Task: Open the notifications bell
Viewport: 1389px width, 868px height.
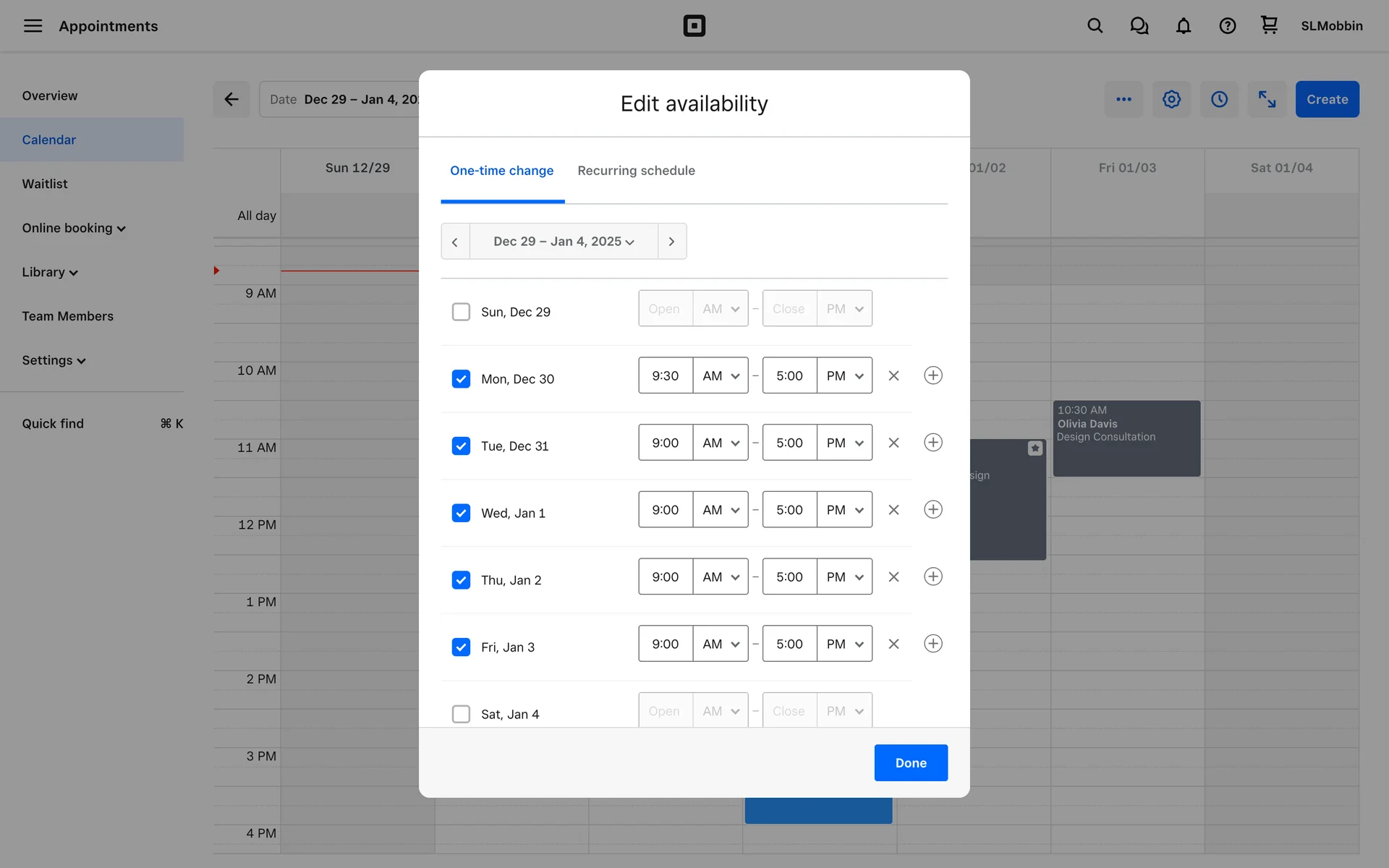Action: [1183, 26]
